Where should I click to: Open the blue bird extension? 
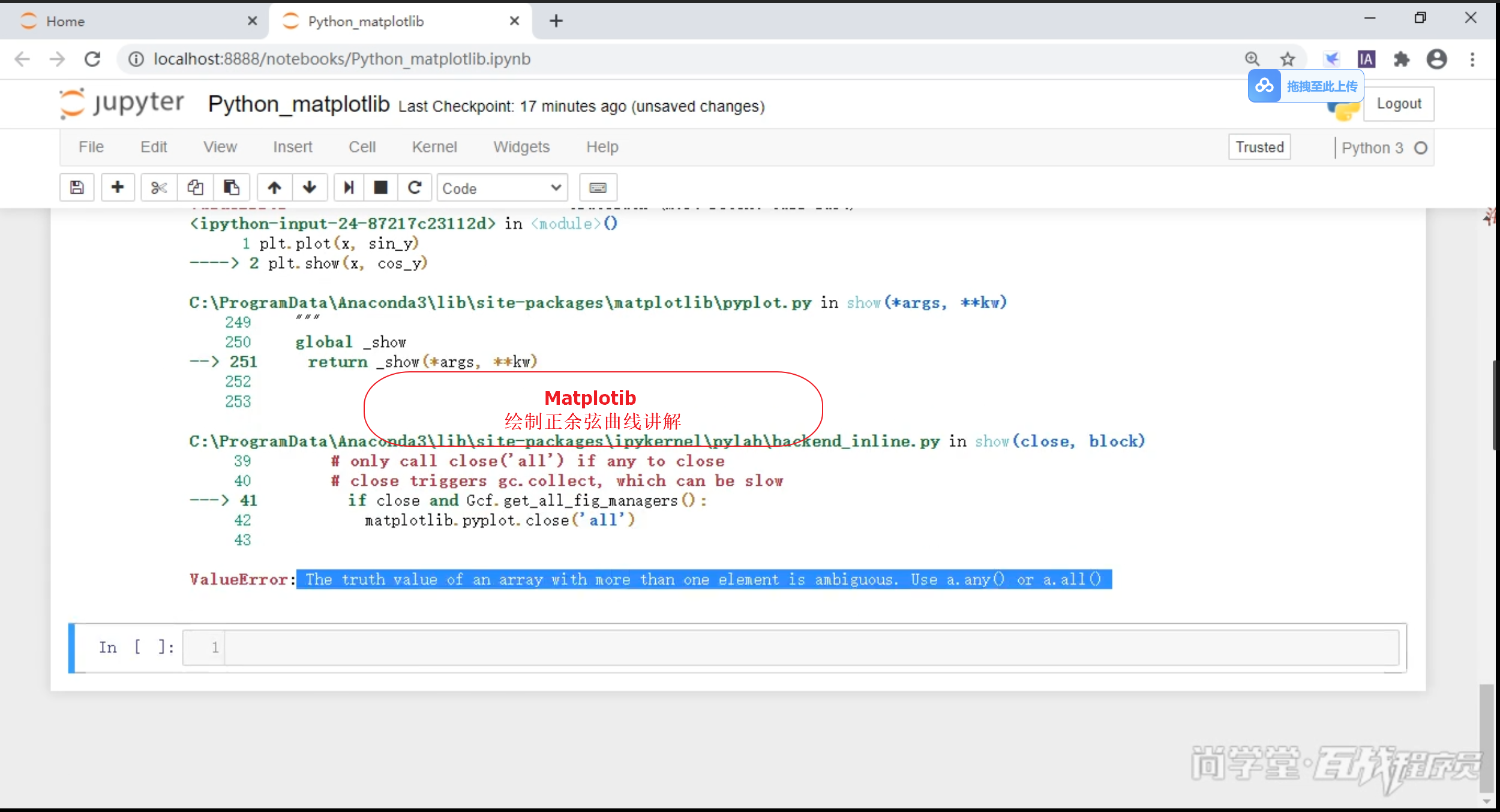(1331, 59)
